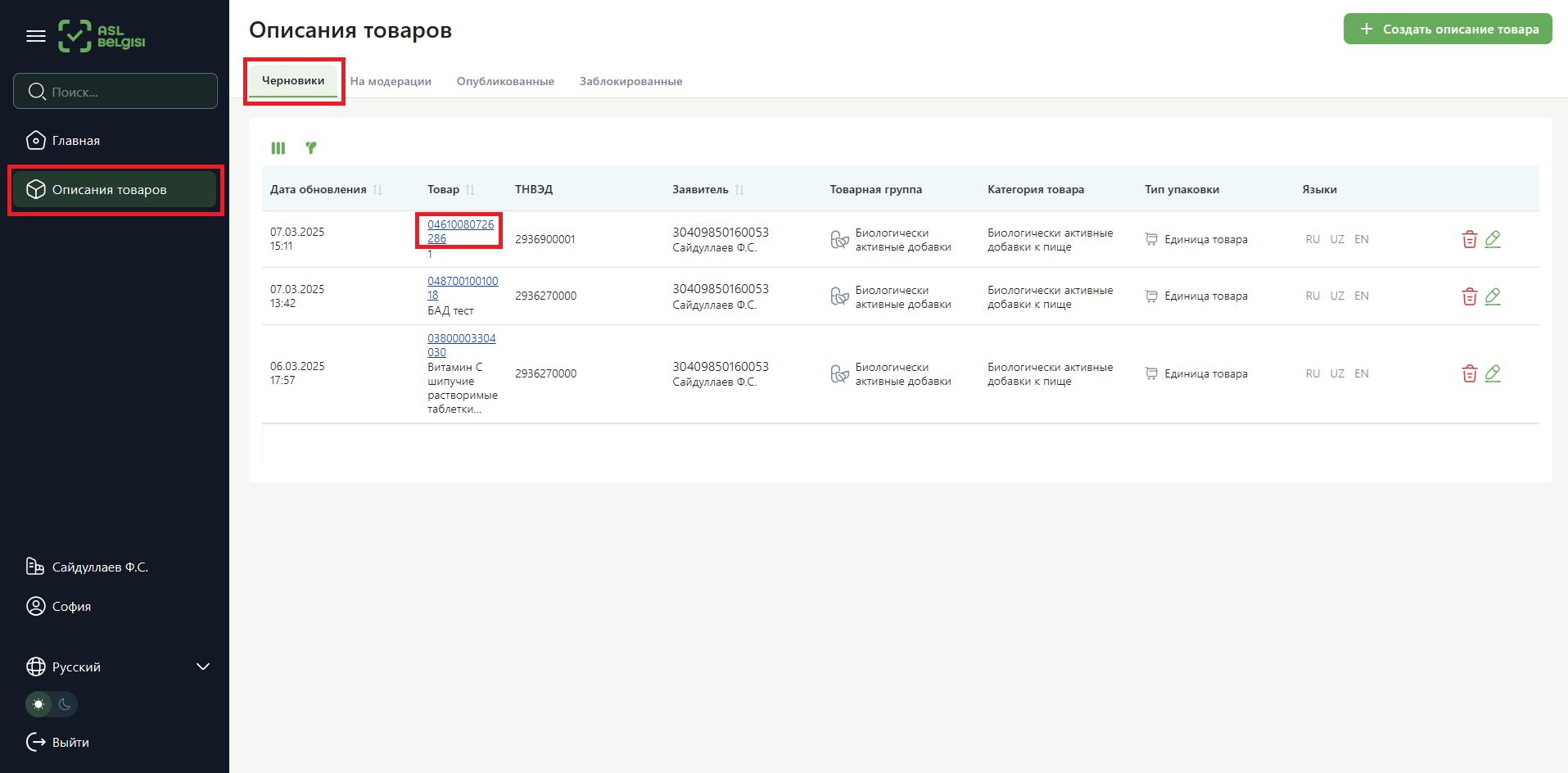Click UZ language in БАД тест row
Viewport: 1568px width, 773px height.
coord(1337,296)
